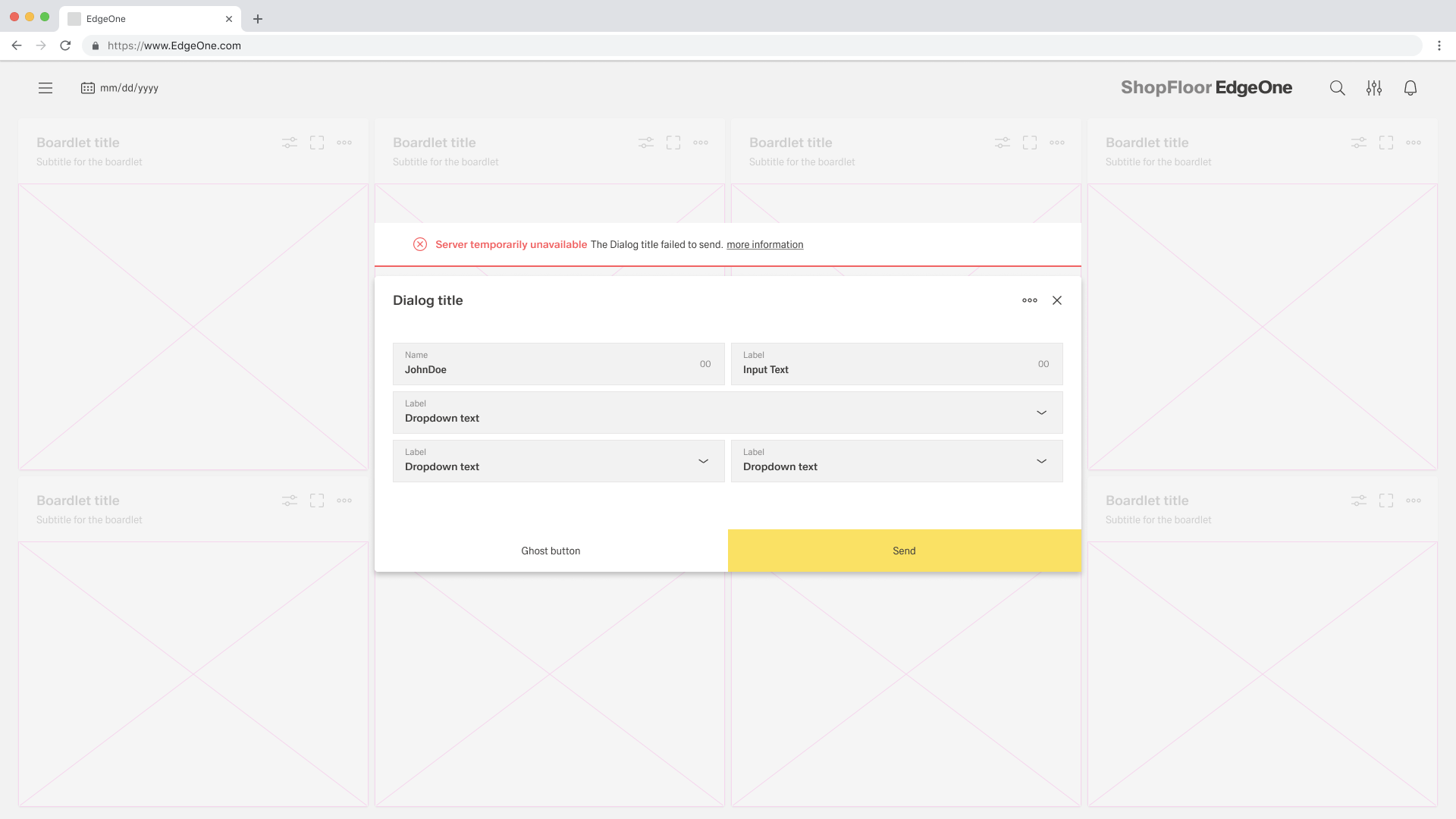Open filter settings of the last top boardlet
This screenshot has height=819, width=1456.
[1358, 143]
